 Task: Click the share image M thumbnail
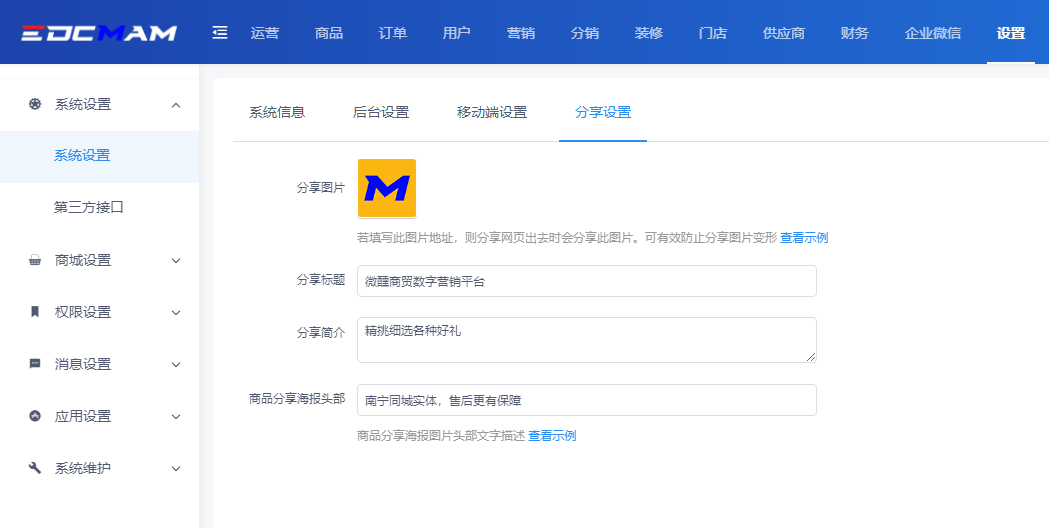click(386, 188)
